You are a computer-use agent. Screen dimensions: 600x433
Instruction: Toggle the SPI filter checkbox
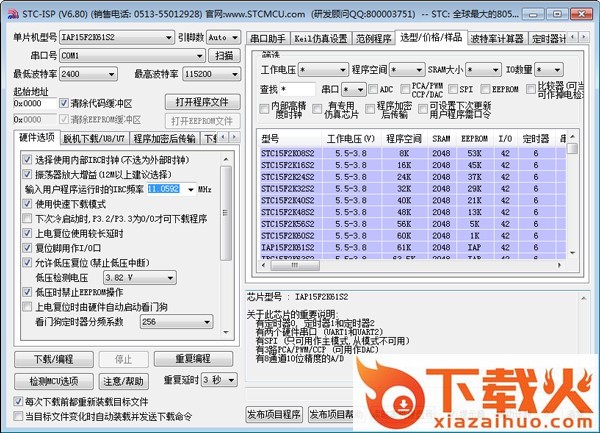click(x=453, y=89)
